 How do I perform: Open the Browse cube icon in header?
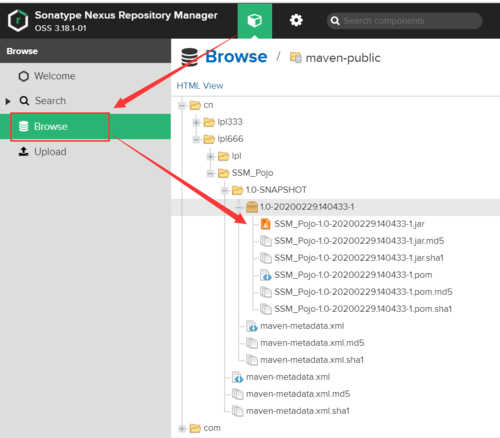tap(255, 21)
